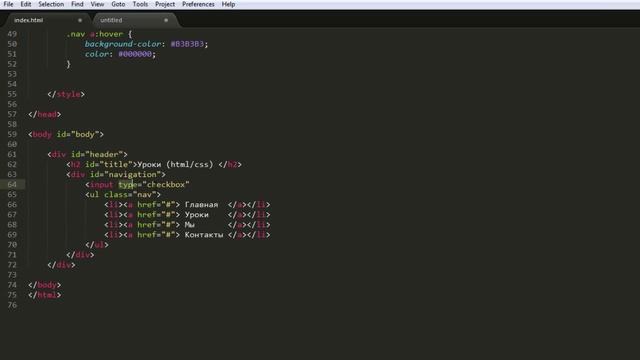640x360 pixels.
Task: Open the Goto menu
Action: point(118,4)
